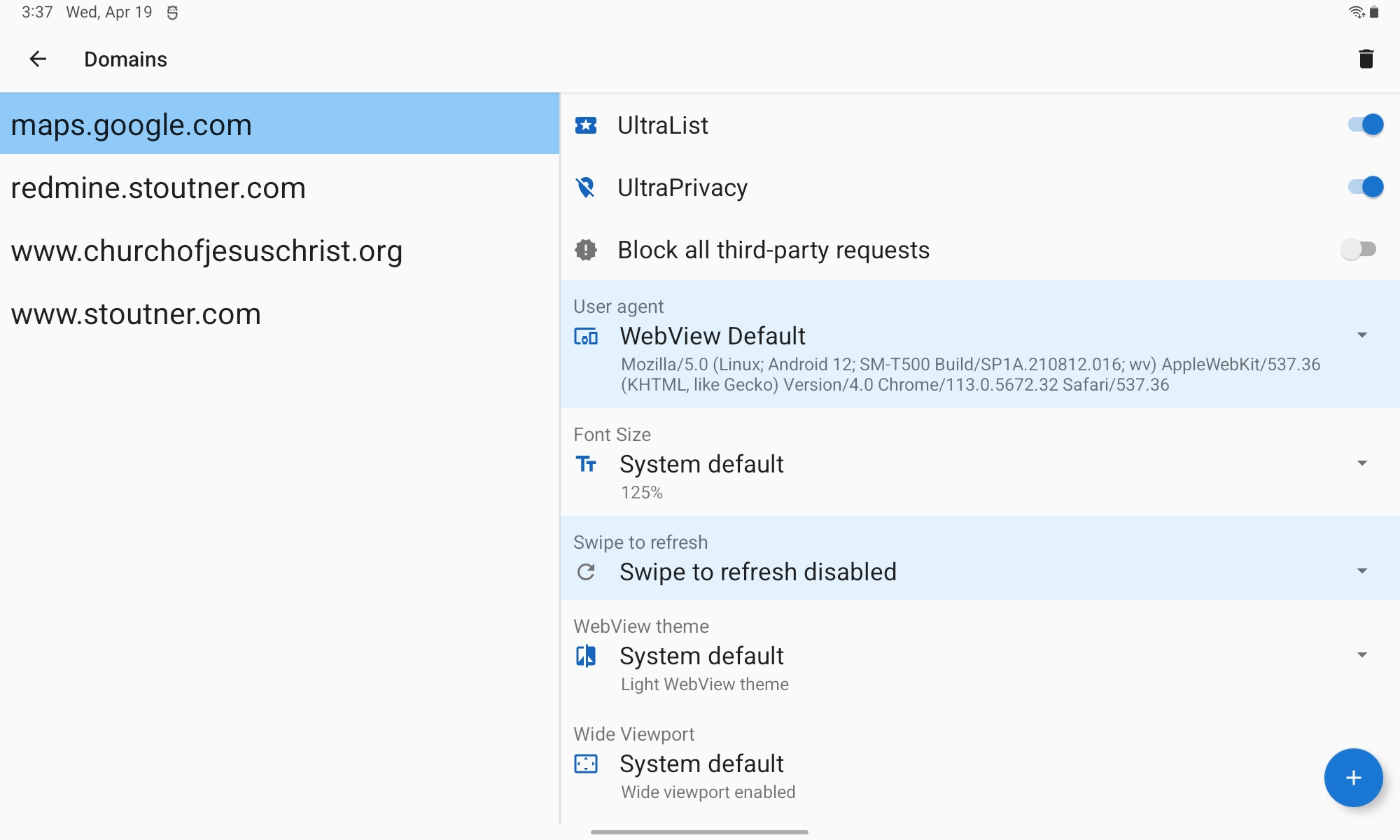The height and width of the screenshot is (840, 1400).
Task: Click the WebView theme icon
Action: 586,656
